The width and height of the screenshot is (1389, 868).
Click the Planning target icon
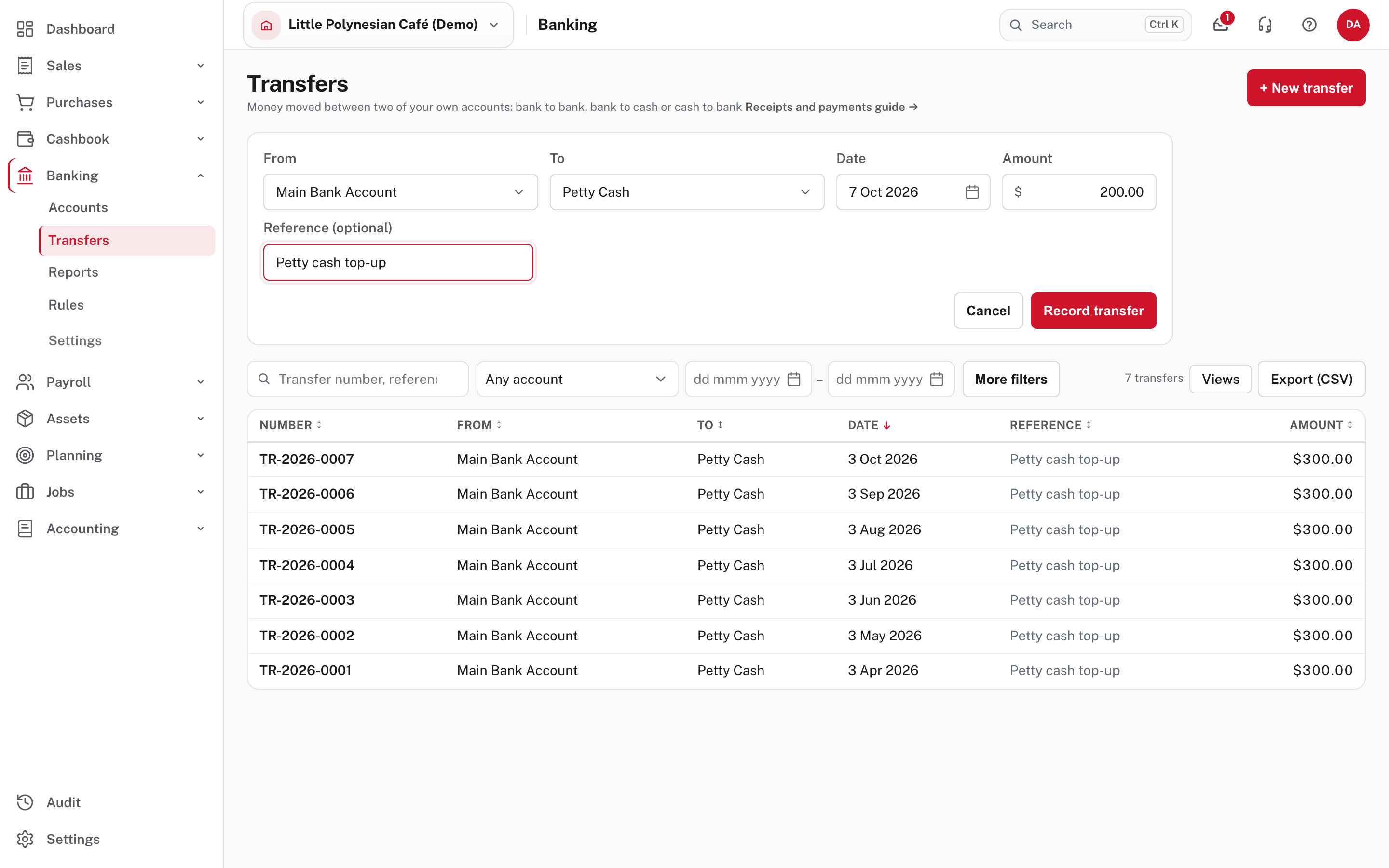(25, 455)
